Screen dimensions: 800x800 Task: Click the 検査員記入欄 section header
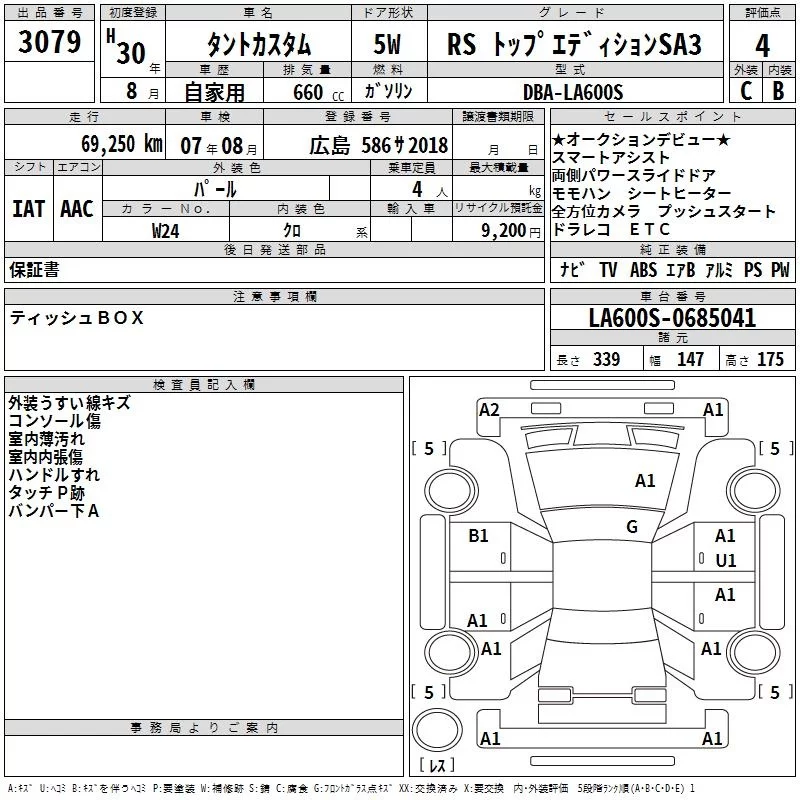[204, 385]
